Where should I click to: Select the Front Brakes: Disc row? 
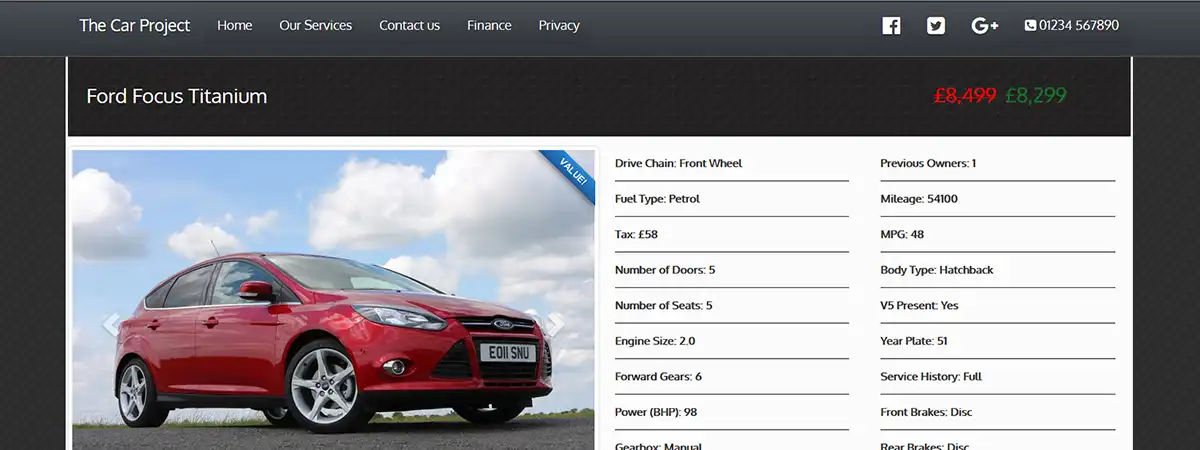pos(997,412)
